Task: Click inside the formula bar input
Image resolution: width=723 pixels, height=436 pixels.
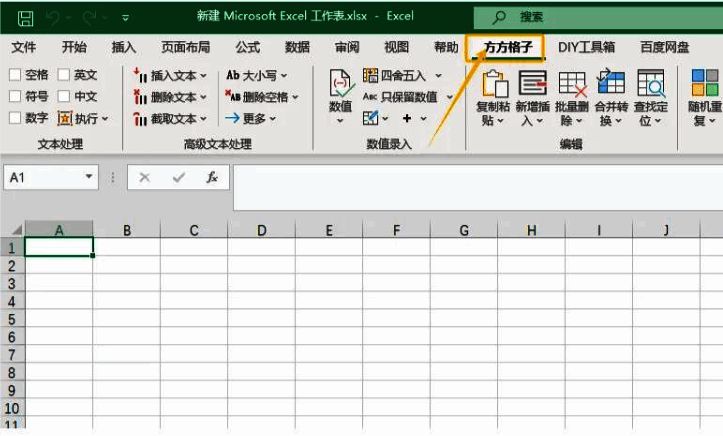Action: [x=478, y=188]
